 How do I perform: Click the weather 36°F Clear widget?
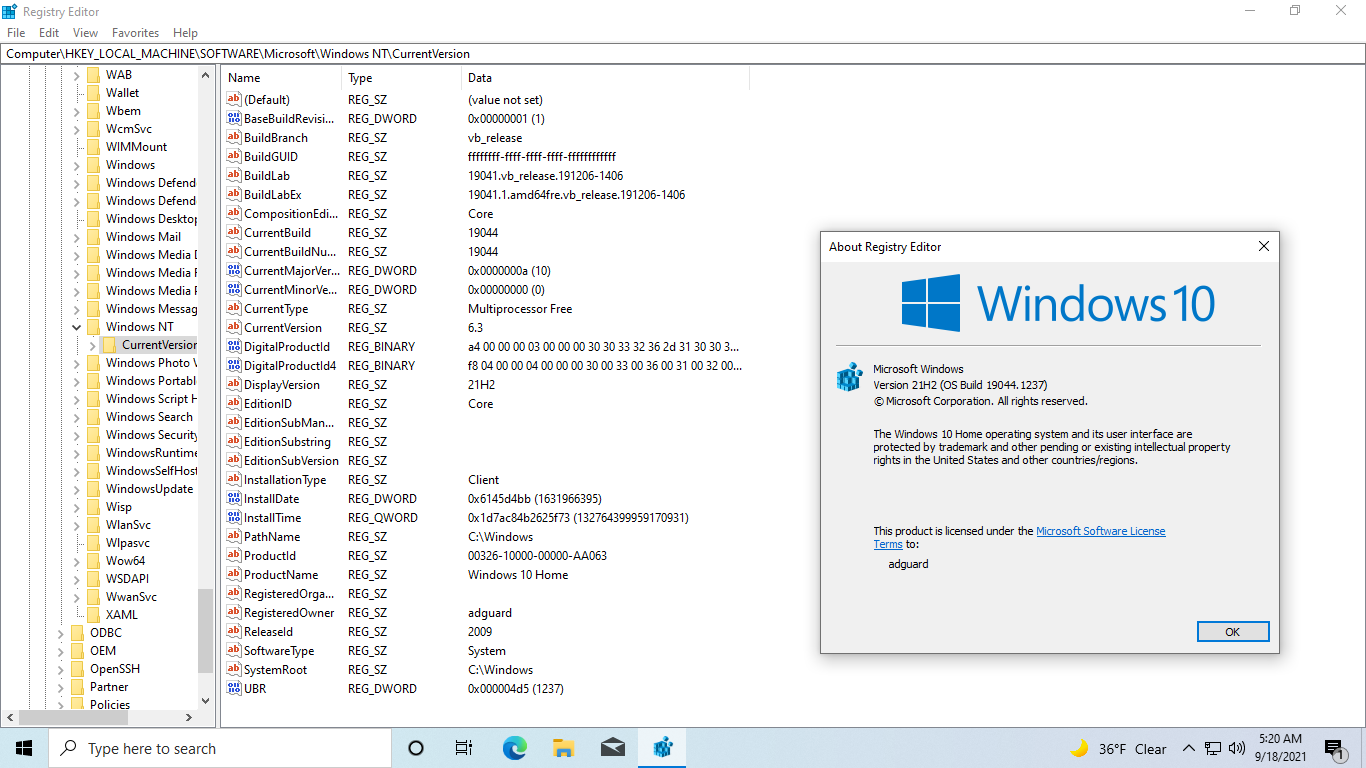(1118, 748)
